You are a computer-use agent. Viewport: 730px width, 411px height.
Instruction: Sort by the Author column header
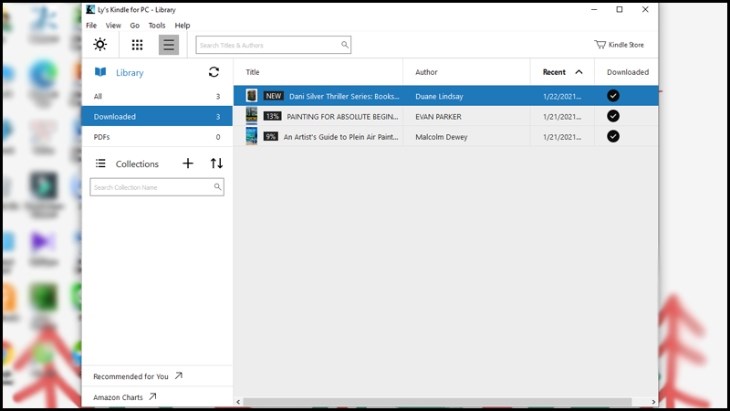pos(427,72)
